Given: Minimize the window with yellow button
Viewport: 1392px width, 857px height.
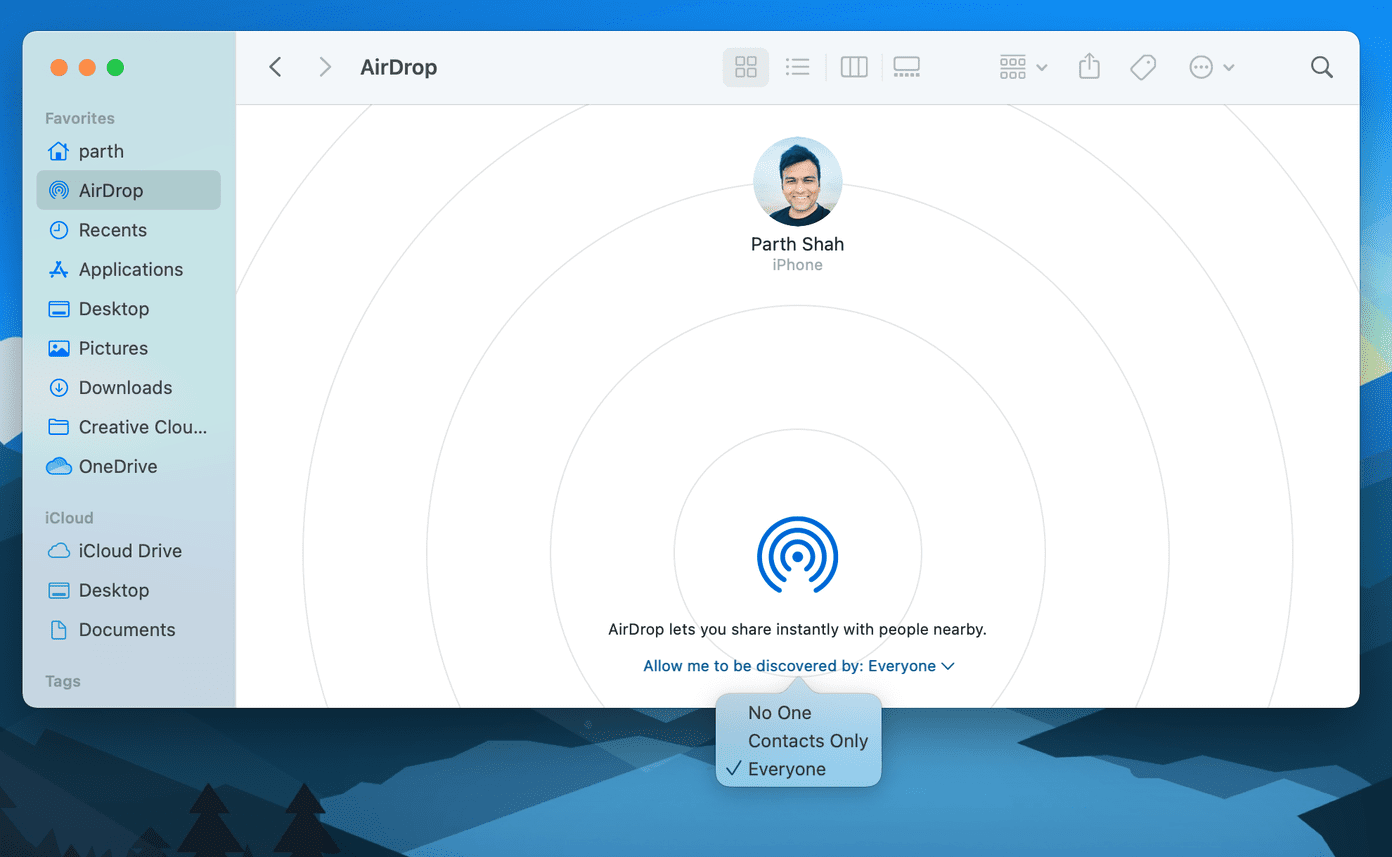Looking at the screenshot, I should pos(87,67).
